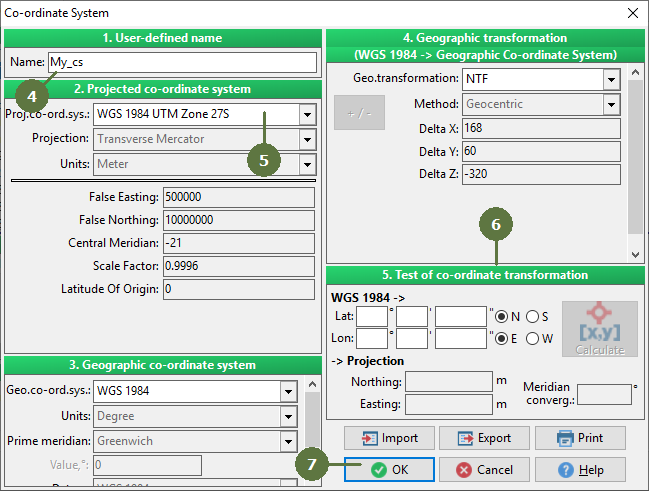Click the Print printer icon

565,438
